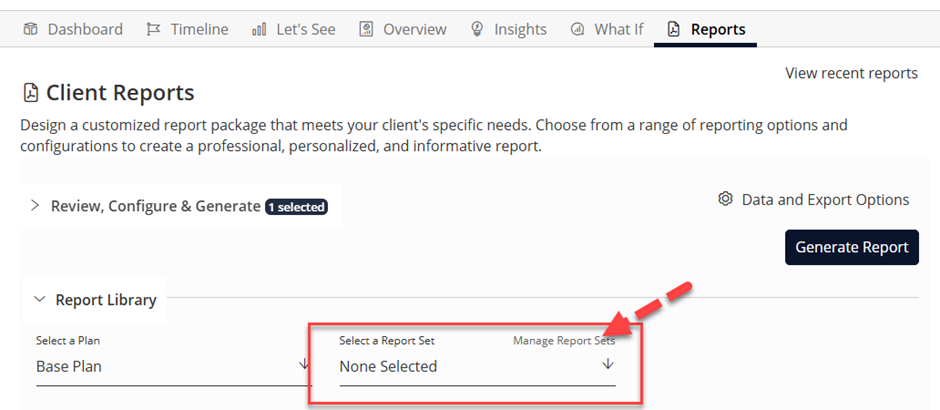940x410 pixels.
Task: Click the Select a Report Set down arrow
Action: tap(608, 364)
